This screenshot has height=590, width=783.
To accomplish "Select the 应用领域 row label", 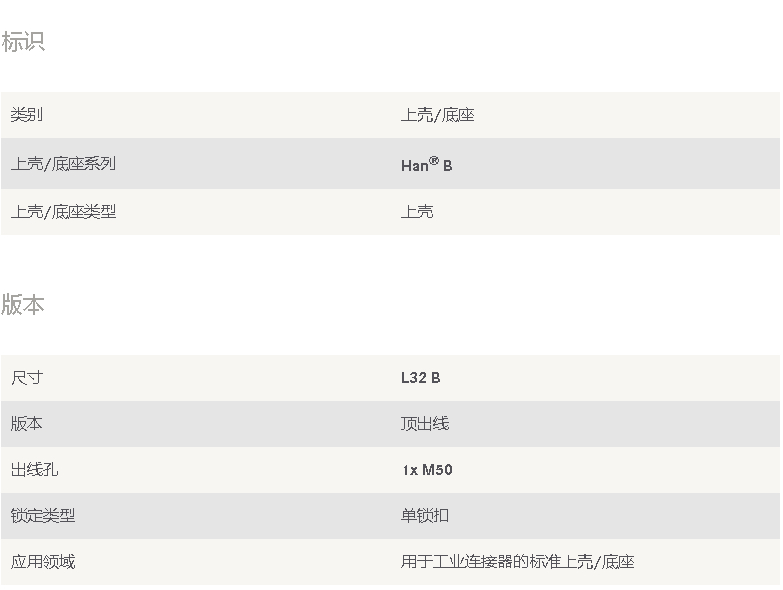I will 43,562.
